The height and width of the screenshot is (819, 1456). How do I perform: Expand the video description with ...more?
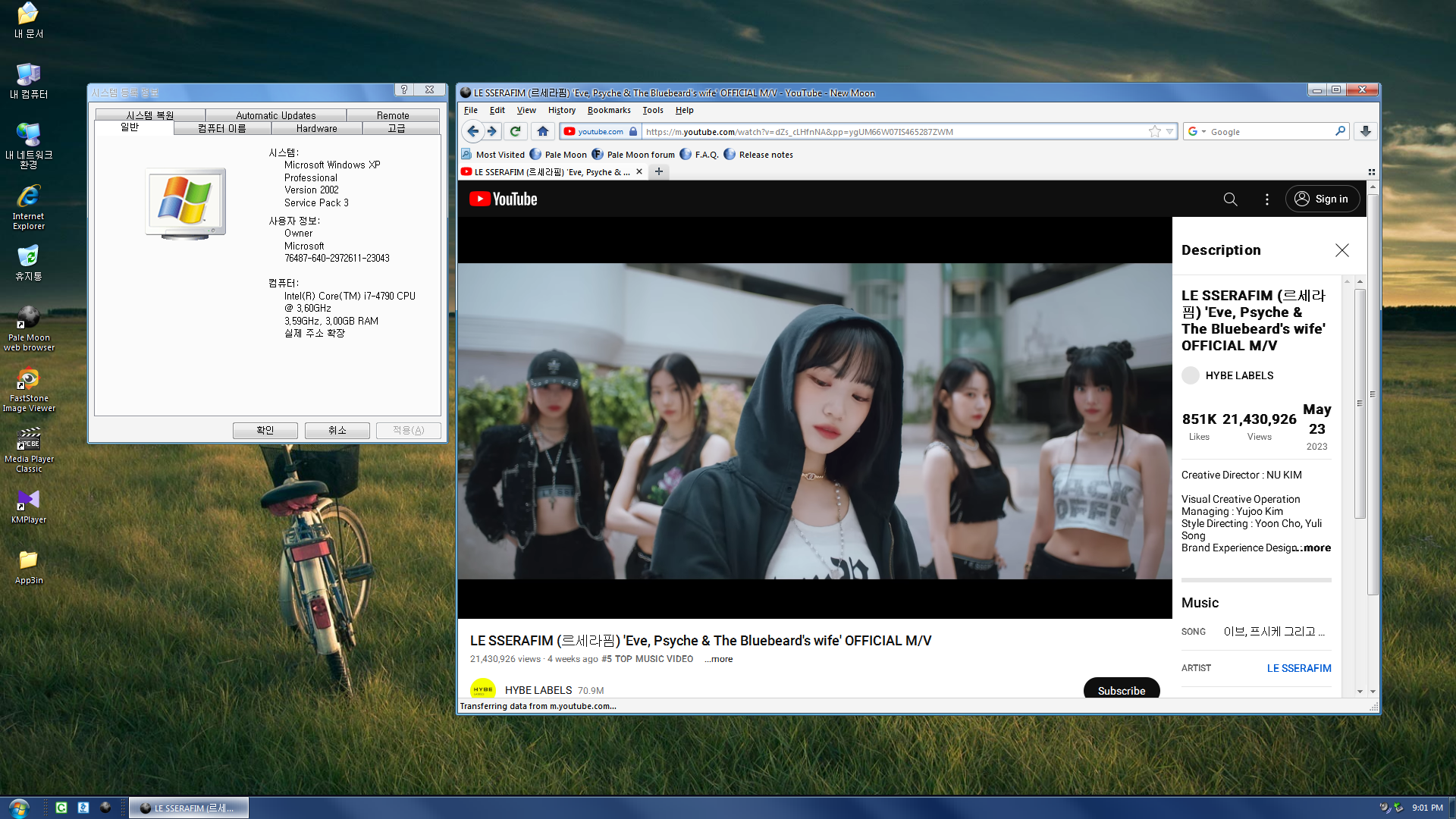[x=718, y=659]
